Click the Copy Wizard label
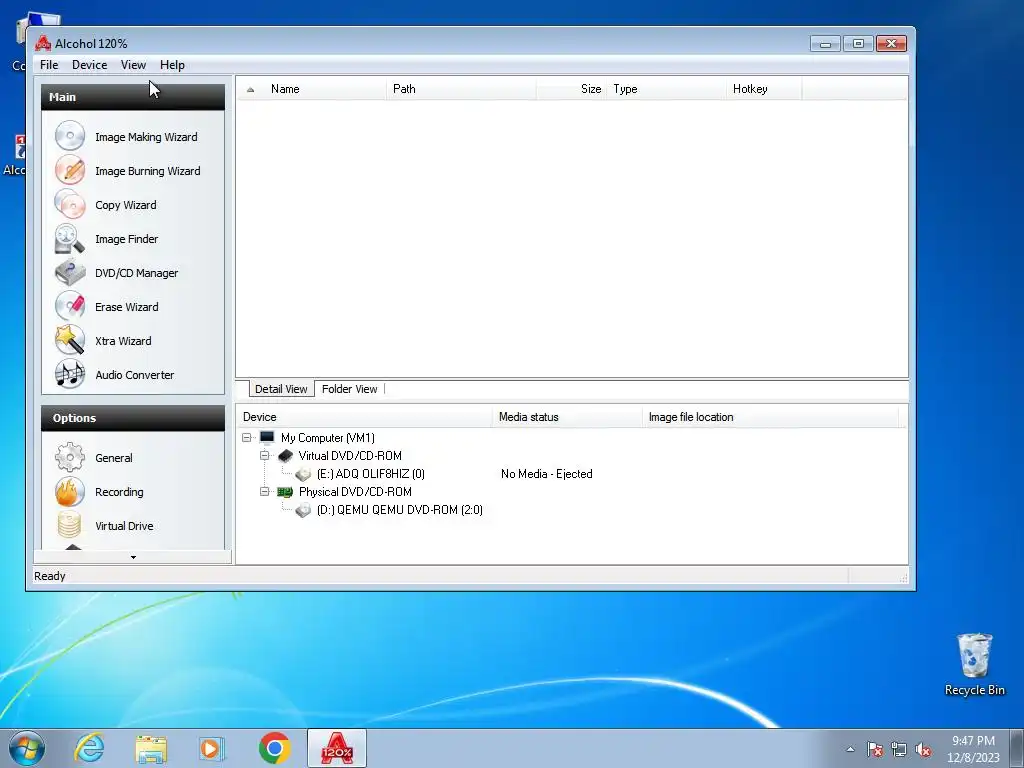 pyautogui.click(x=126, y=205)
